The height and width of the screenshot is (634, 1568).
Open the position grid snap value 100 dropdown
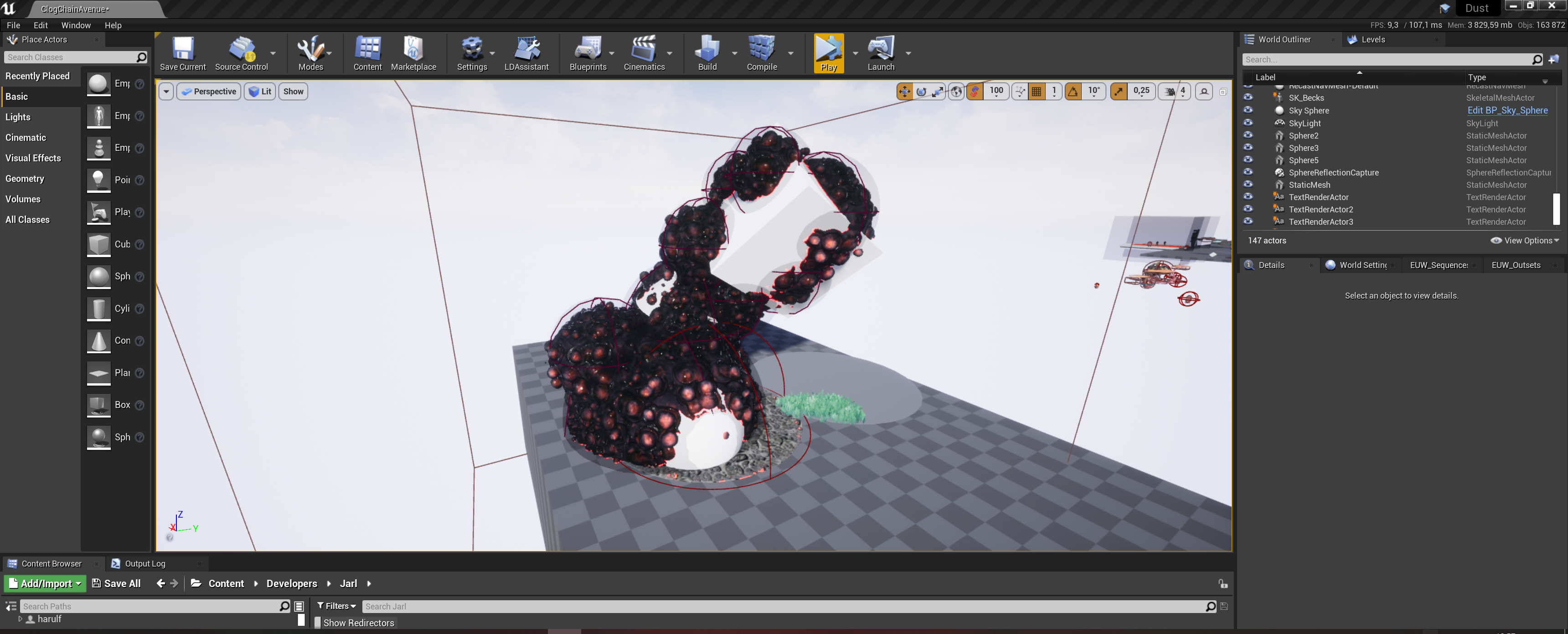point(996,91)
